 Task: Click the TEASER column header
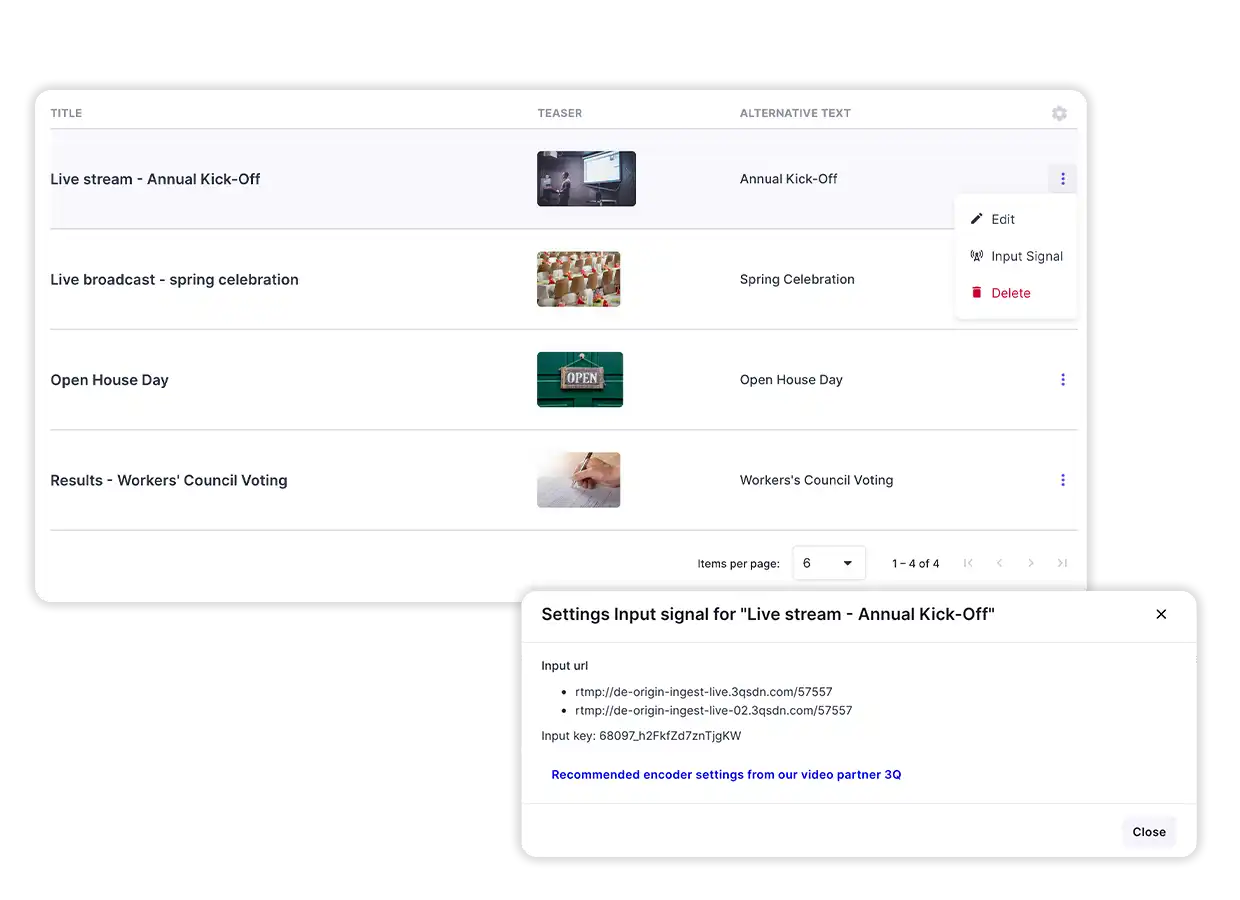point(560,113)
